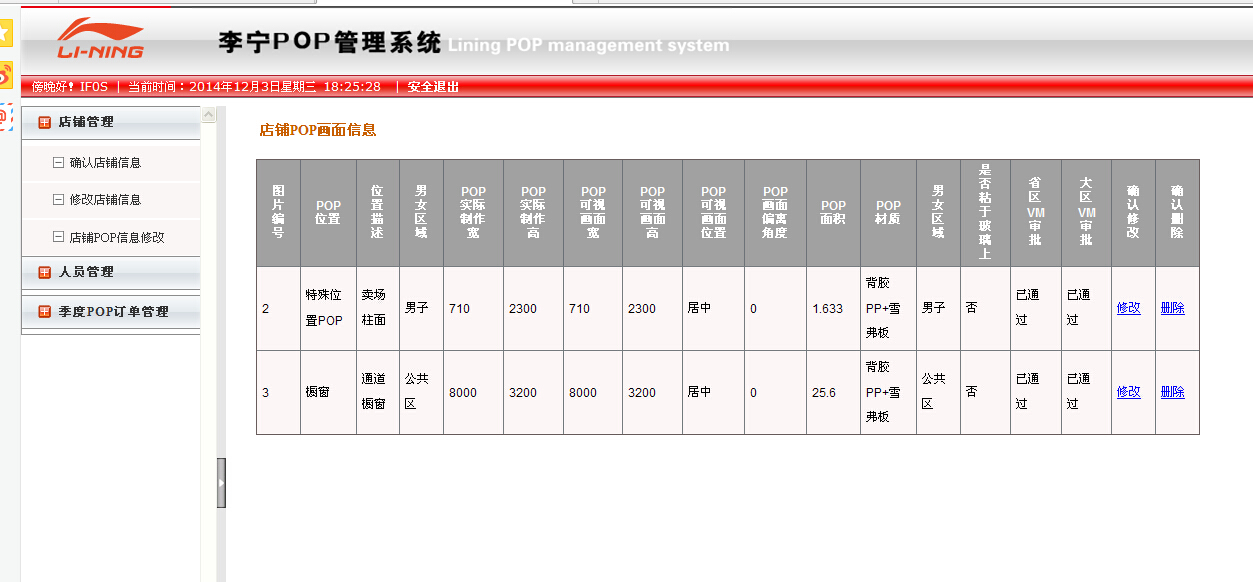The width and height of the screenshot is (1253, 582).
Task: Click area value 1.633
Action: coord(828,309)
